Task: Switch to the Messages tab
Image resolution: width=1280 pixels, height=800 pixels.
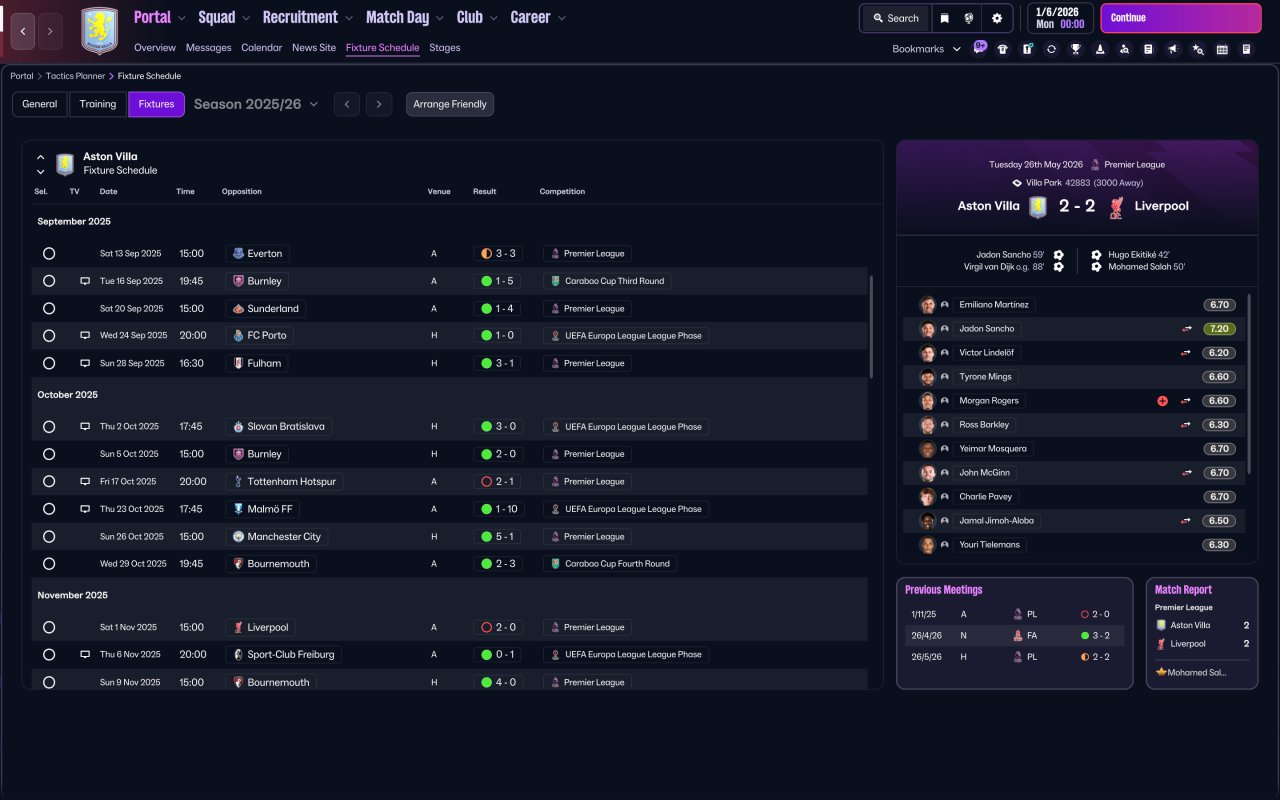Action: click(x=208, y=48)
